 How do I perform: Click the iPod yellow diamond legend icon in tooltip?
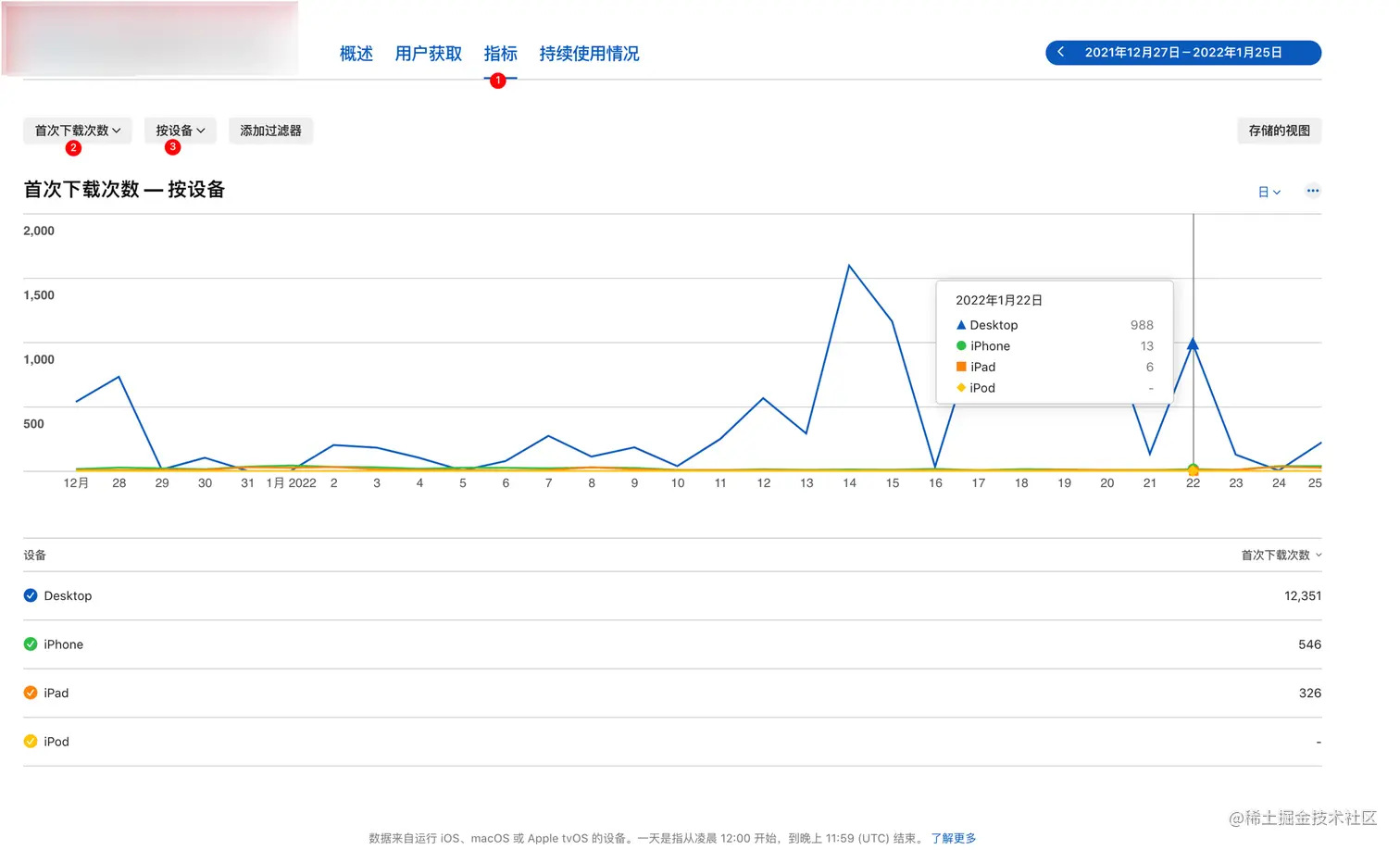(961, 388)
